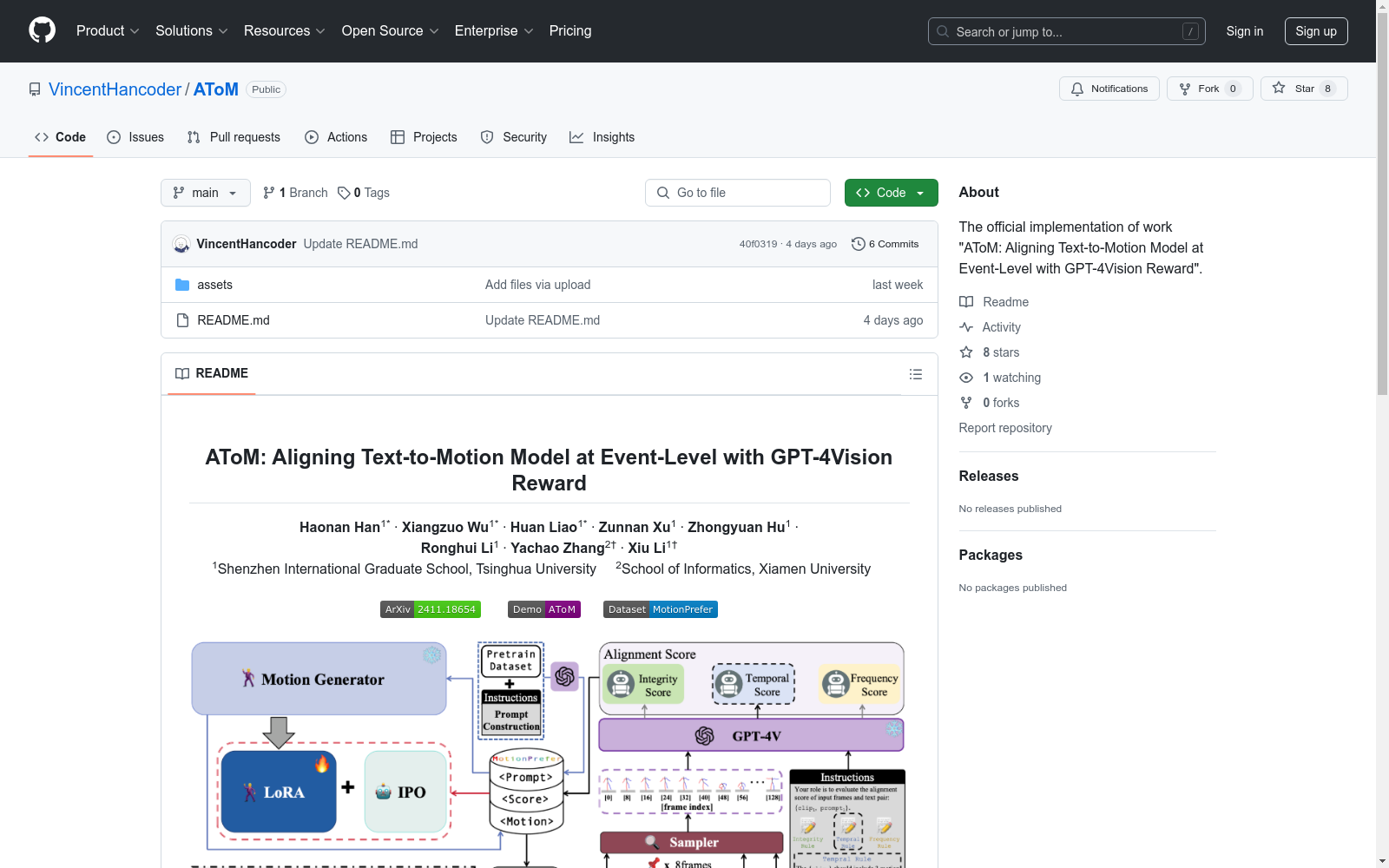1389x868 pixels.
Task: Click the fork icon in the Fork button
Action: (1185, 89)
